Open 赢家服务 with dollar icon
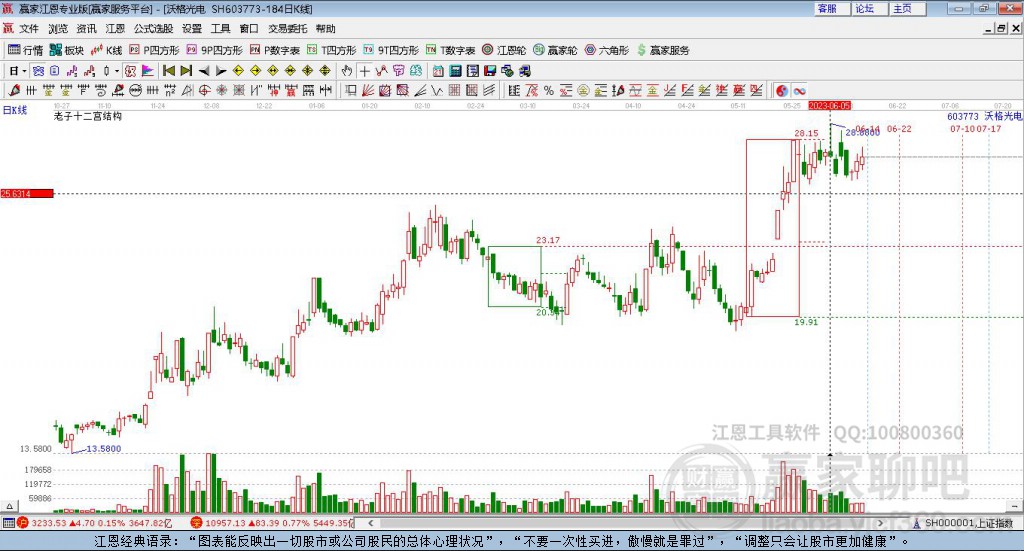Screen dimensions: 1024x551 pos(663,50)
